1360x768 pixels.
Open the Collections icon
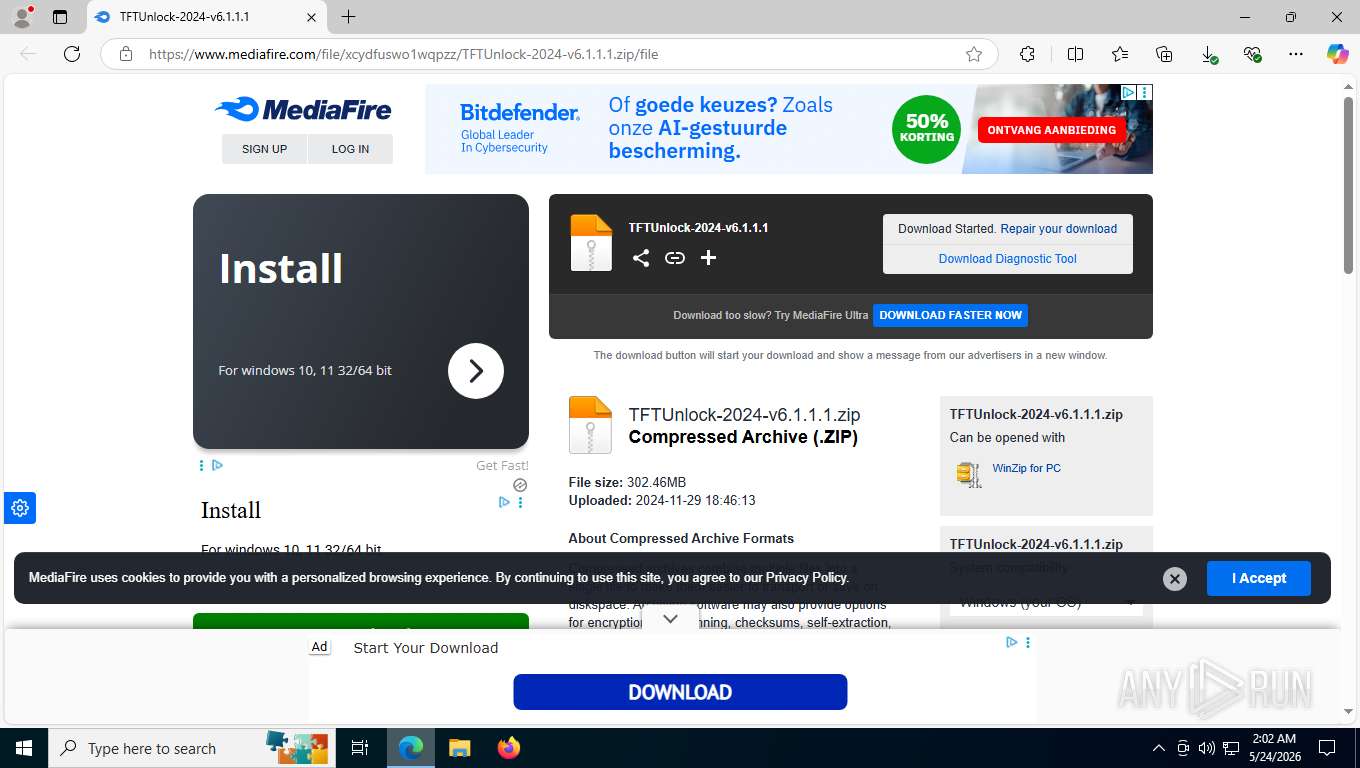[1164, 54]
